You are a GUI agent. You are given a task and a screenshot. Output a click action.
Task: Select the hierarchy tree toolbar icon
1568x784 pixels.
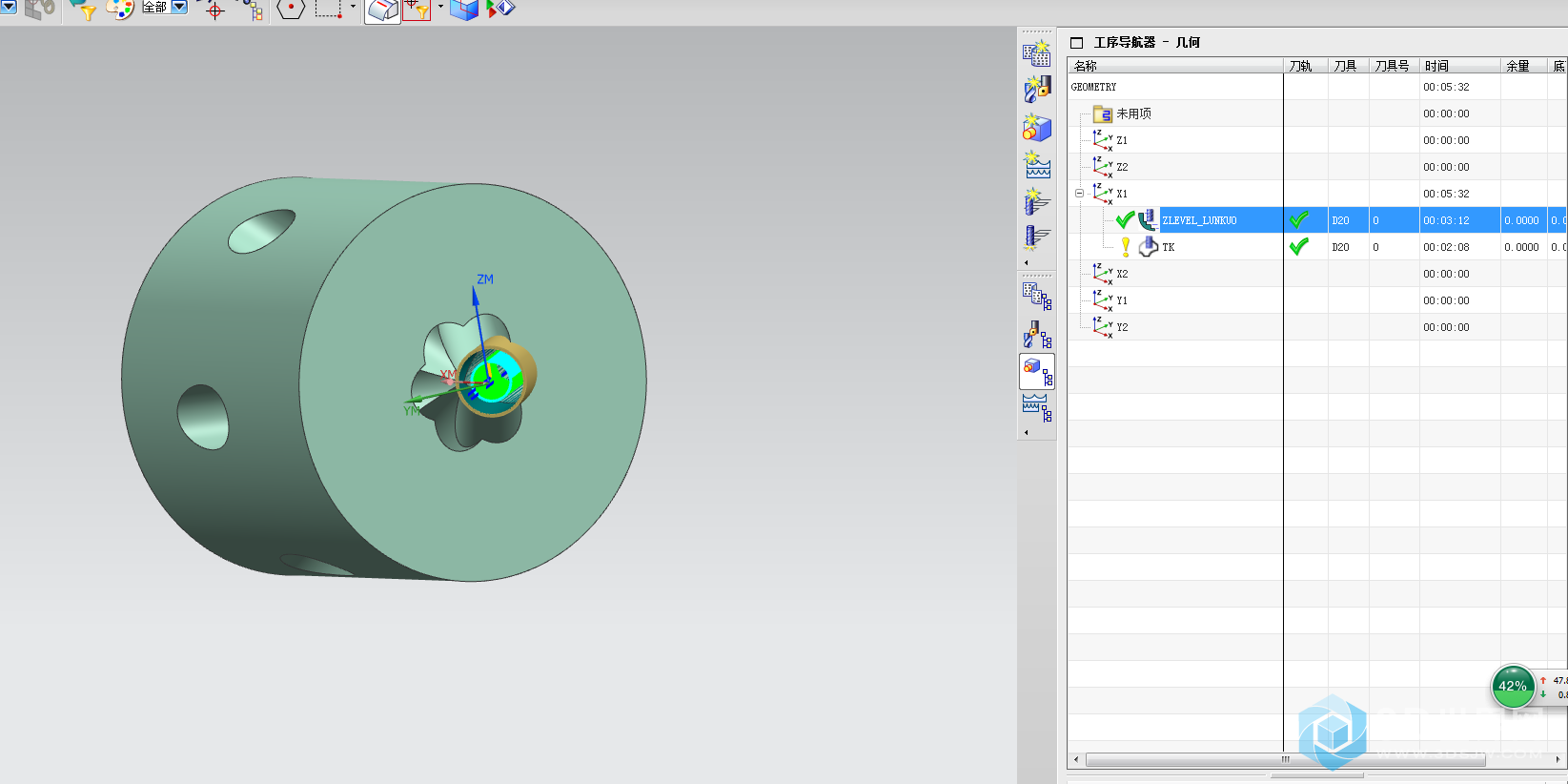coord(253,10)
